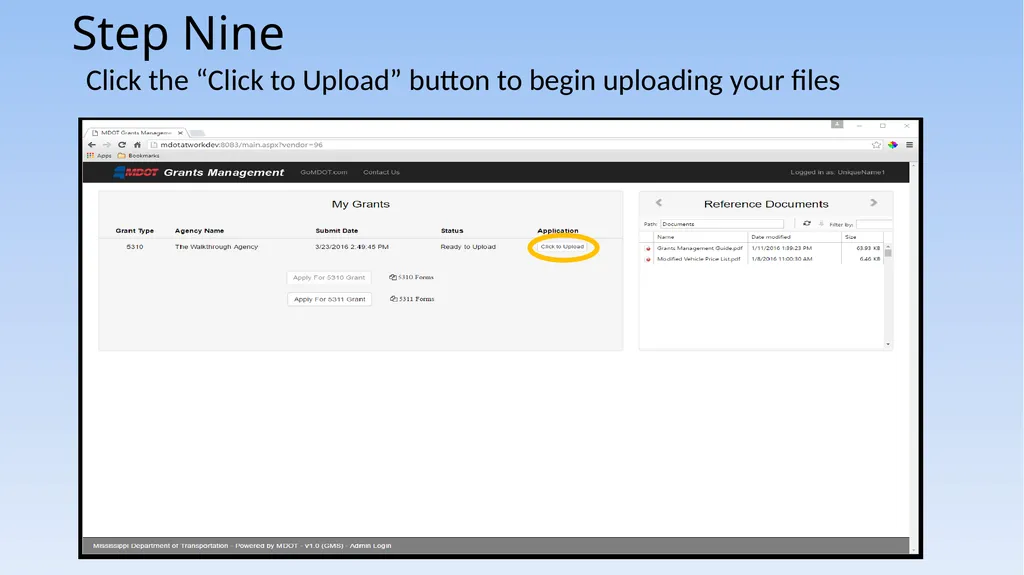The height and width of the screenshot is (575, 1024).
Task: Click the Admin Login link in footer
Action: pos(370,546)
